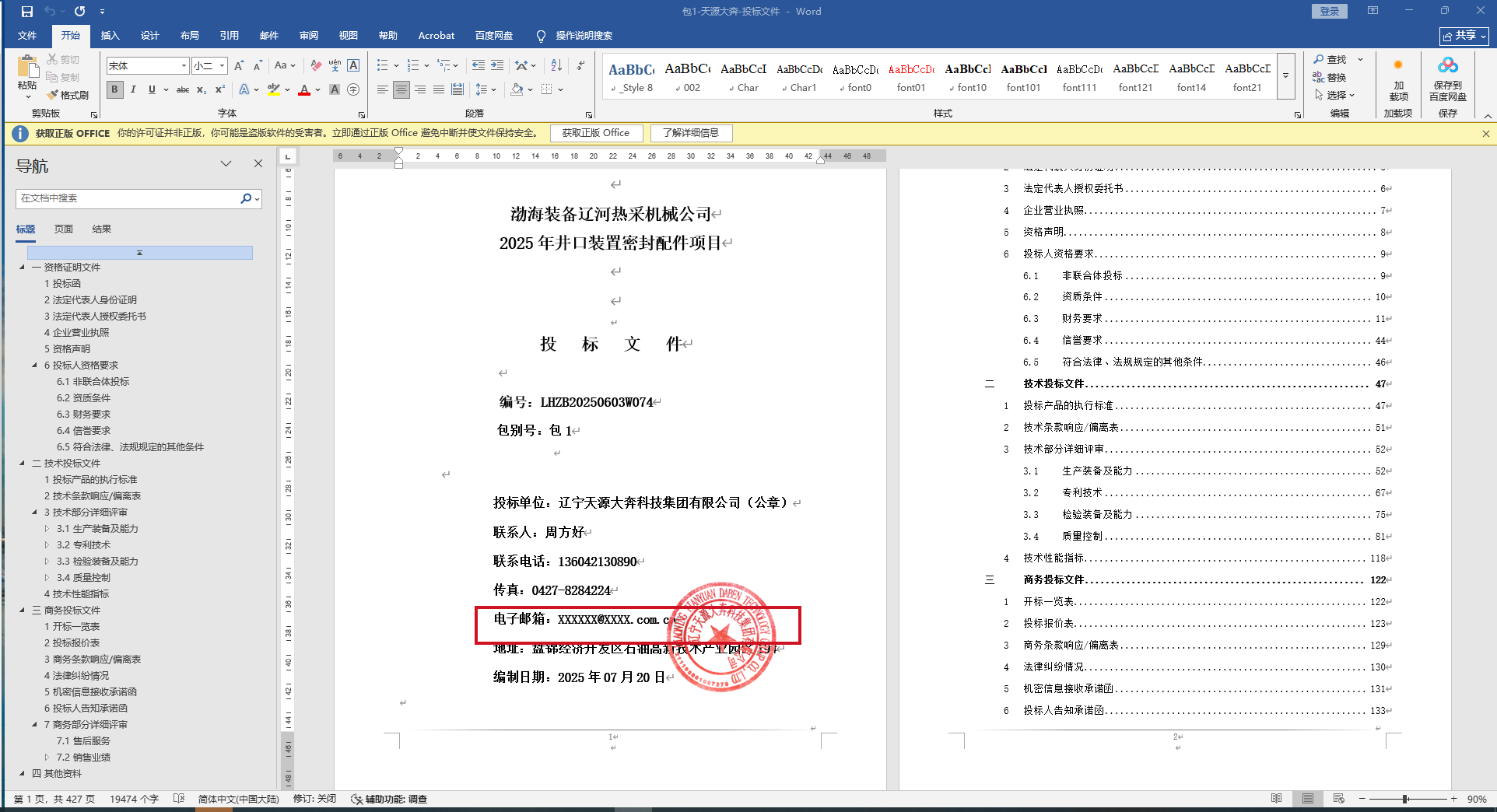Toggle the show/hide paragraph marks button
Viewport: 1497px width, 812px height.
(x=581, y=65)
